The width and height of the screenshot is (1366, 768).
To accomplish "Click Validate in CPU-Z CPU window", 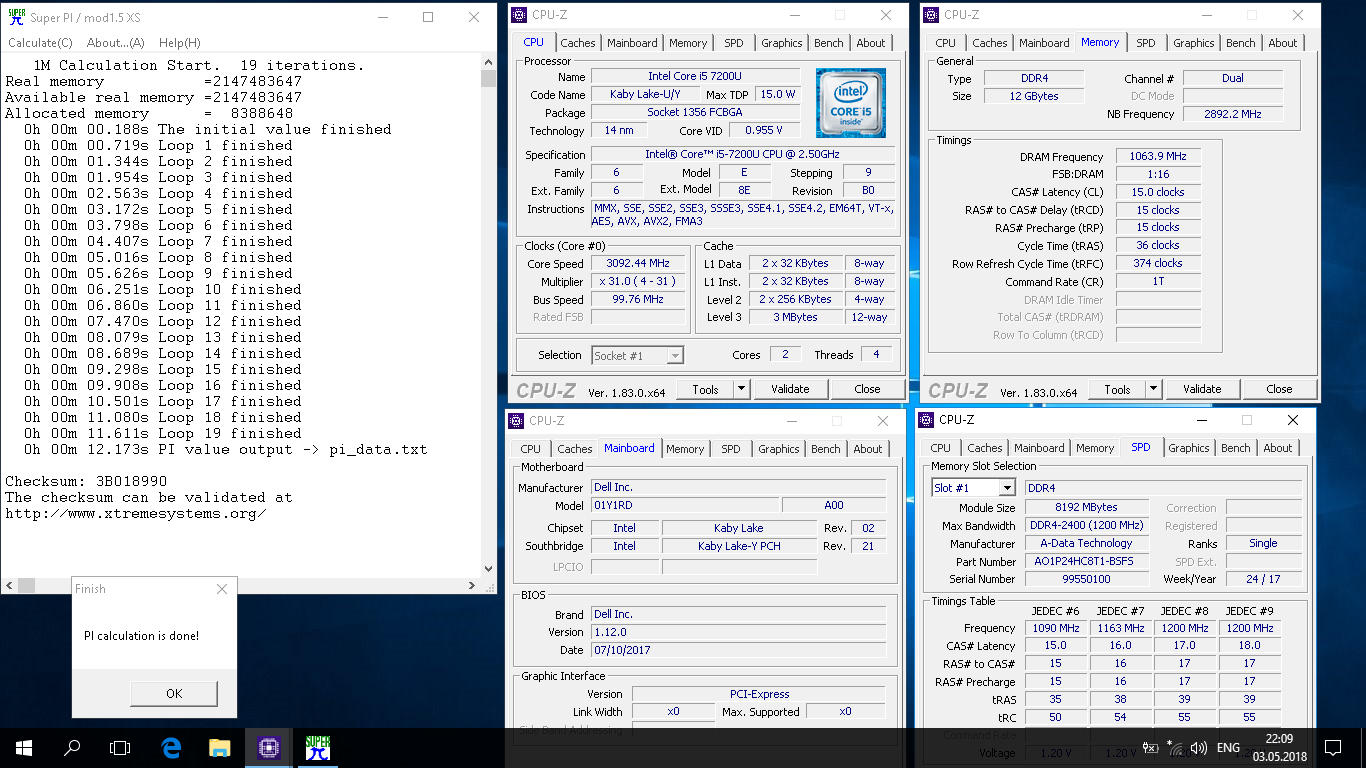I will [790, 389].
